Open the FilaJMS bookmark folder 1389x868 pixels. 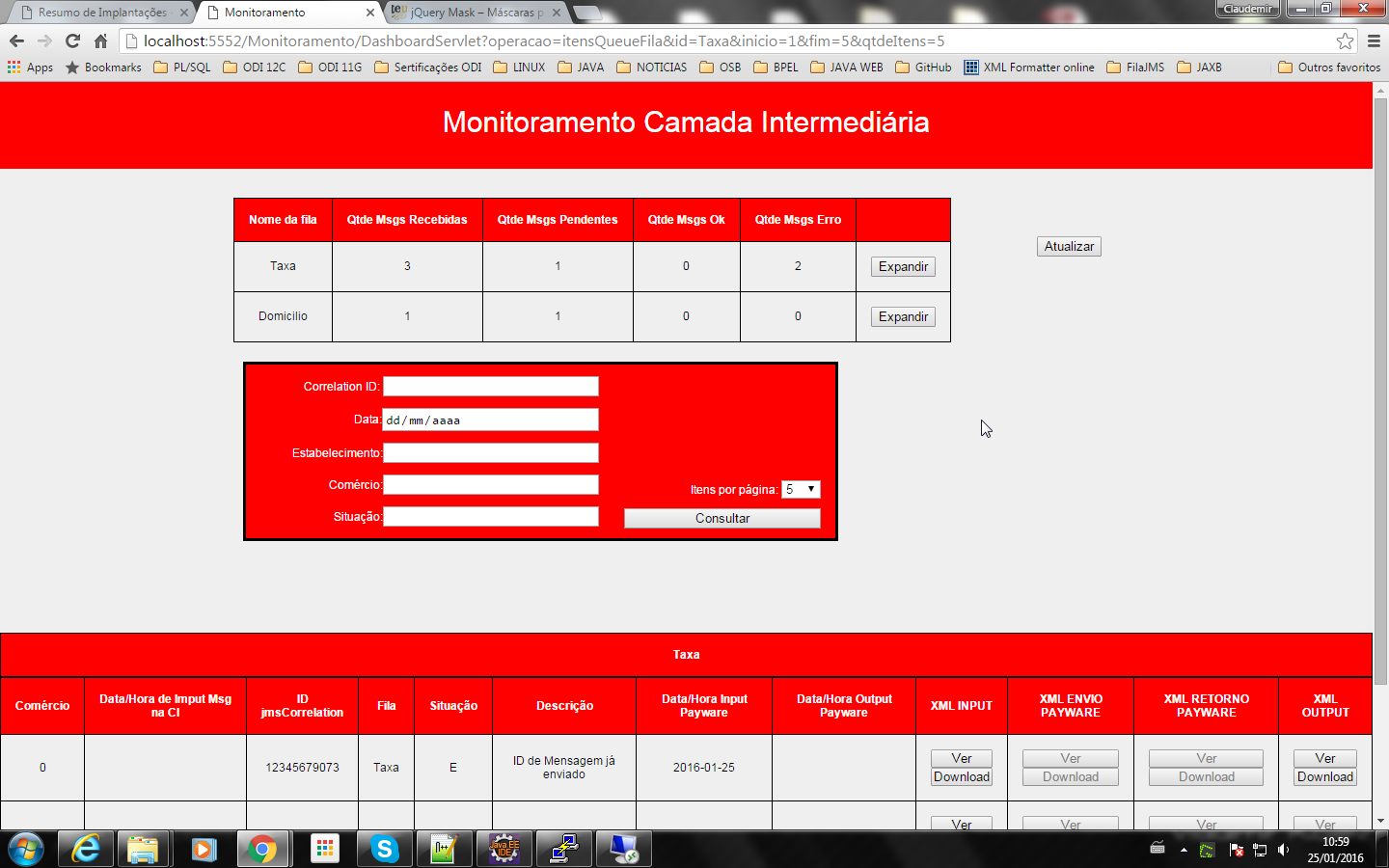click(1135, 68)
